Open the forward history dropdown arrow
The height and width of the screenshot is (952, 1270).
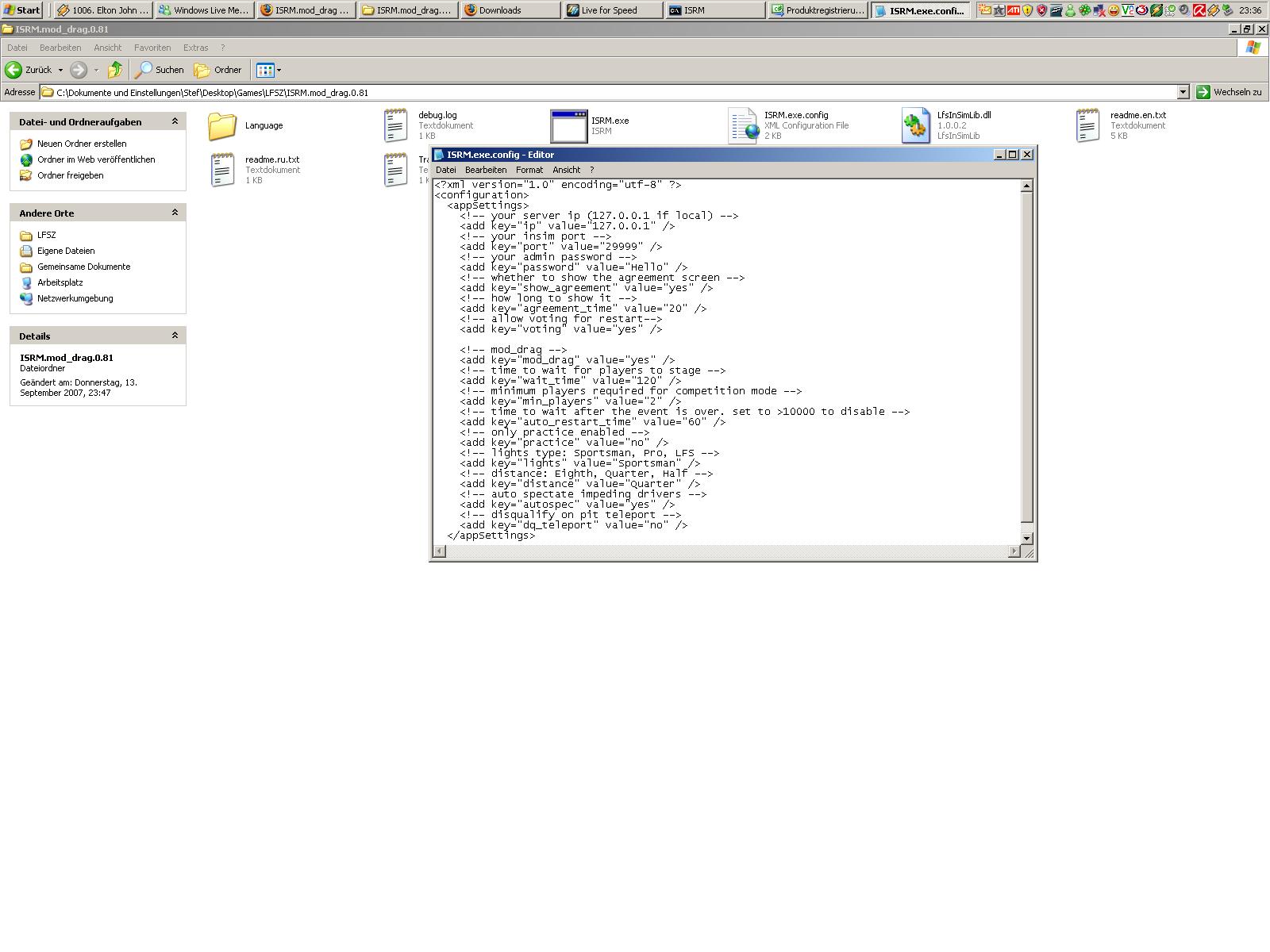pyautogui.click(x=96, y=70)
